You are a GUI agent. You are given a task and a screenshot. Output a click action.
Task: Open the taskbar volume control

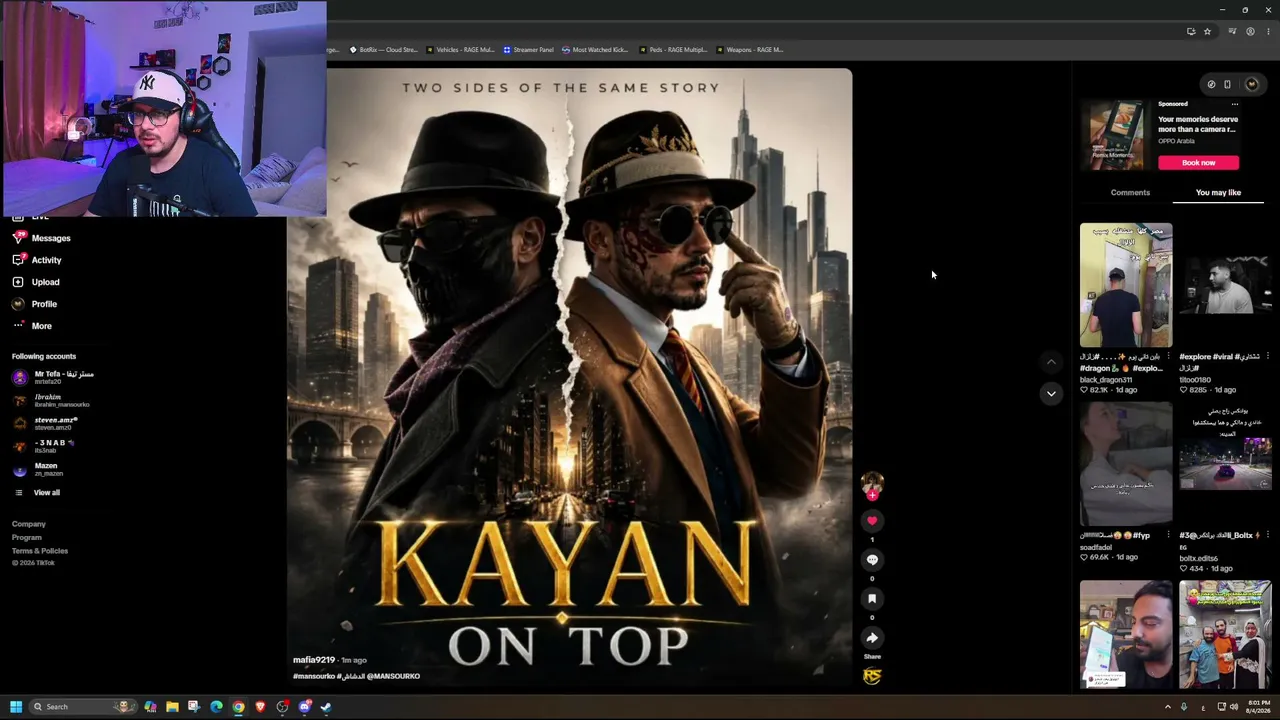coord(1233,707)
